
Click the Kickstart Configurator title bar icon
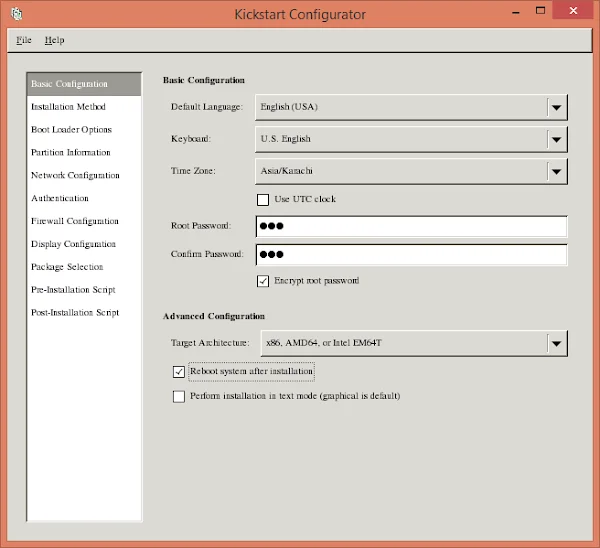click(x=17, y=14)
